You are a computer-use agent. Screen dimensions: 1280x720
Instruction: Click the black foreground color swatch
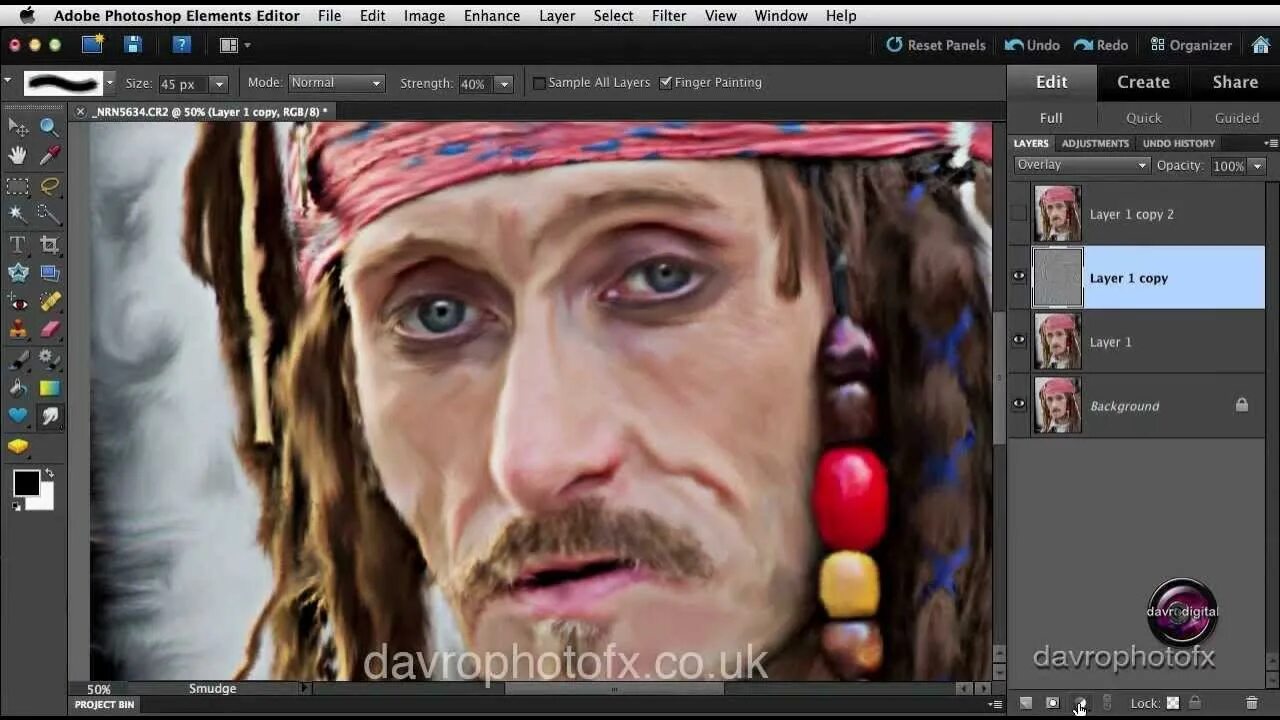pos(26,484)
